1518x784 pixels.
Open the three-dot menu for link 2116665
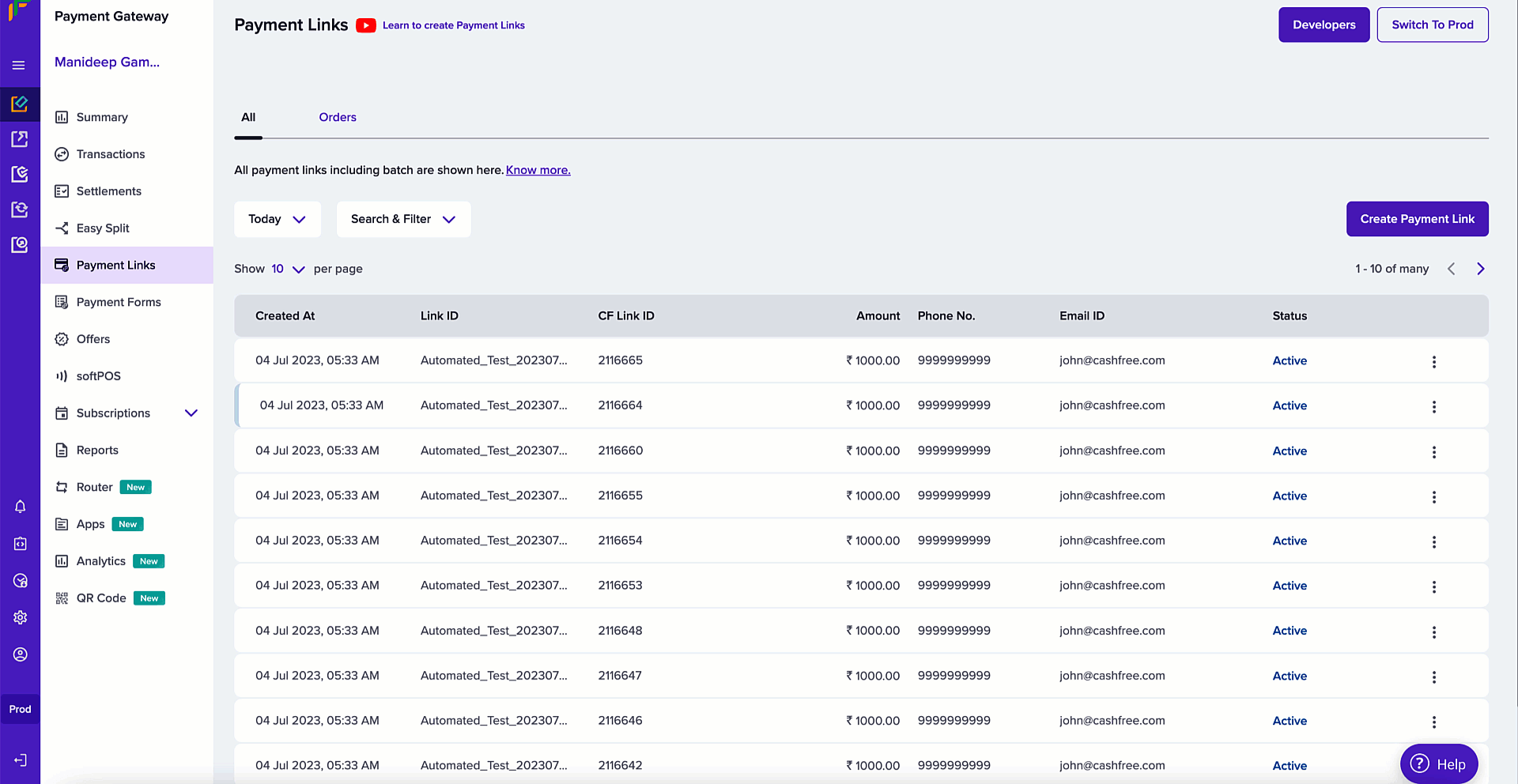(1434, 362)
